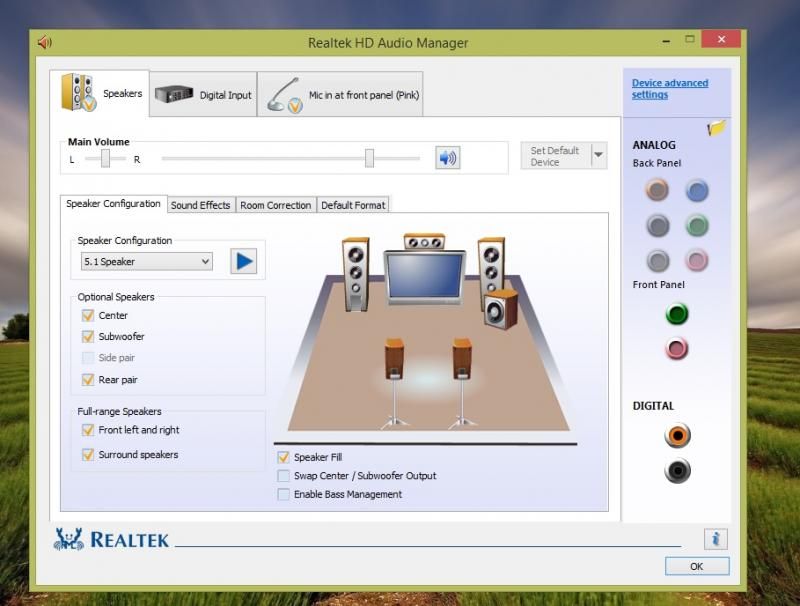Toggle Front left and right full-range

click(x=88, y=430)
